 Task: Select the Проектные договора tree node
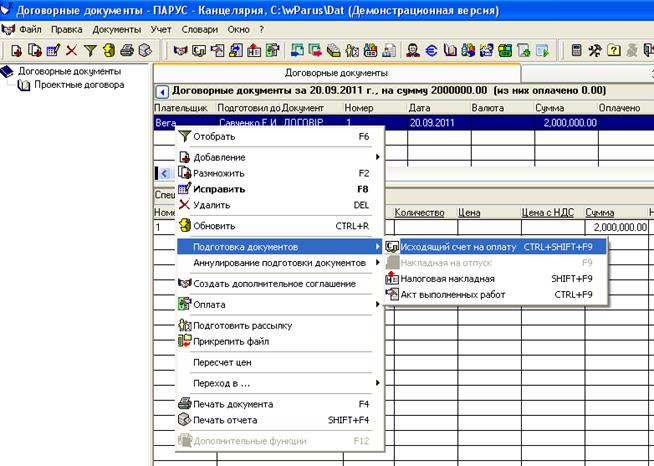(x=79, y=85)
